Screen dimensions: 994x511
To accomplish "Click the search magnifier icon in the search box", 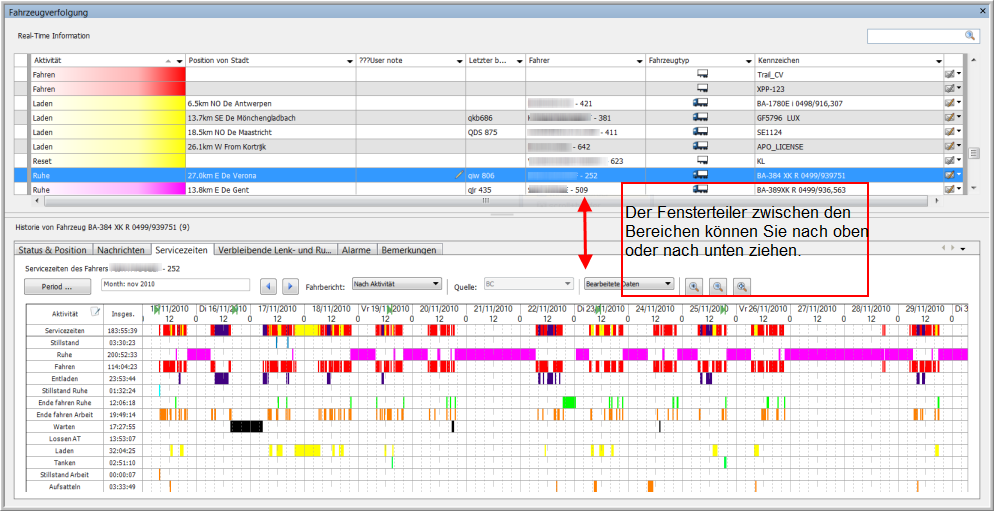I will pyautogui.click(x=969, y=35).
